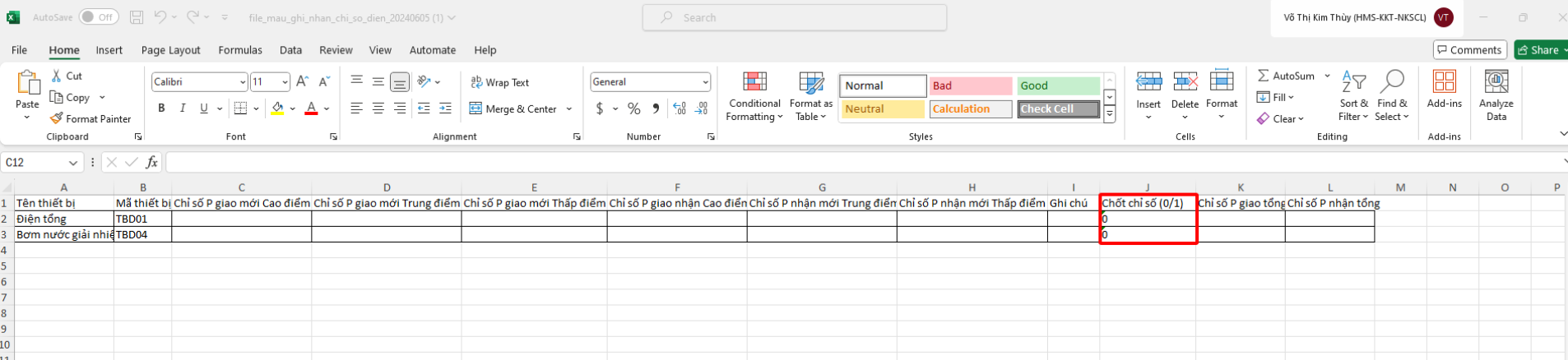Viewport: 1568px width, 360px height.
Task: Click the Analyze Data icon
Action: click(x=1496, y=82)
